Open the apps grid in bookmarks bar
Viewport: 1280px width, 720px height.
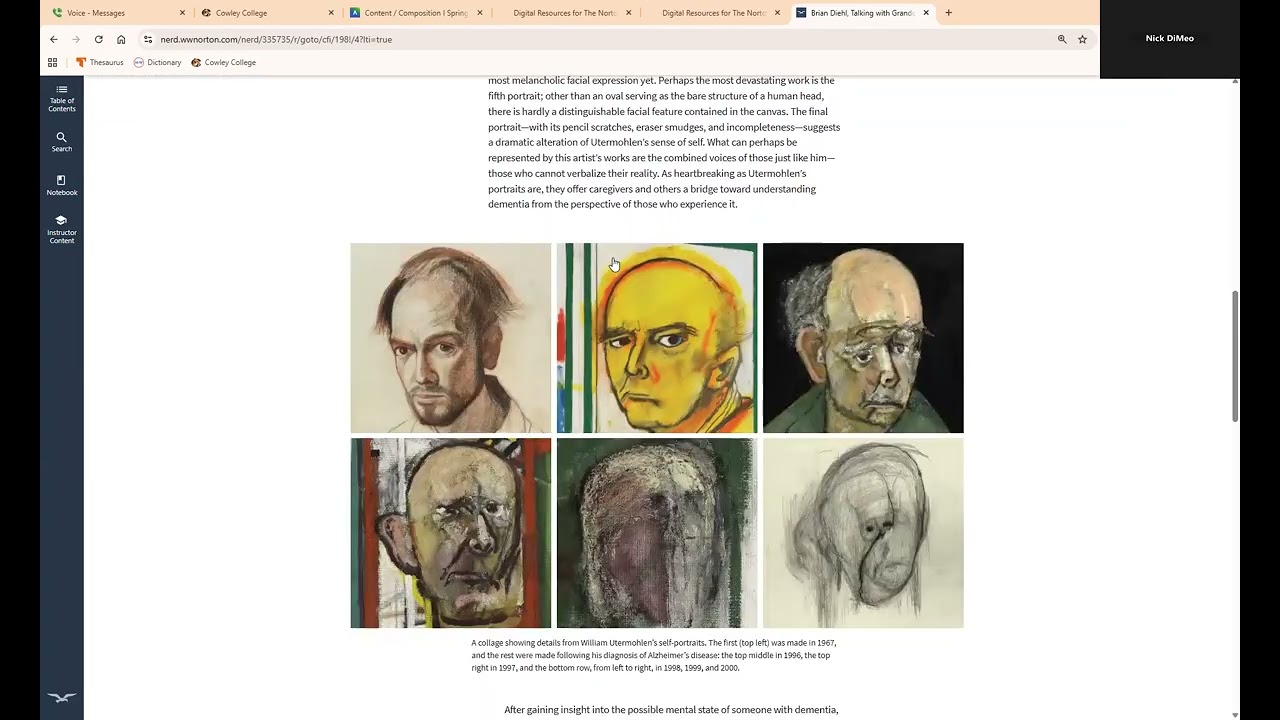coord(53,62)
